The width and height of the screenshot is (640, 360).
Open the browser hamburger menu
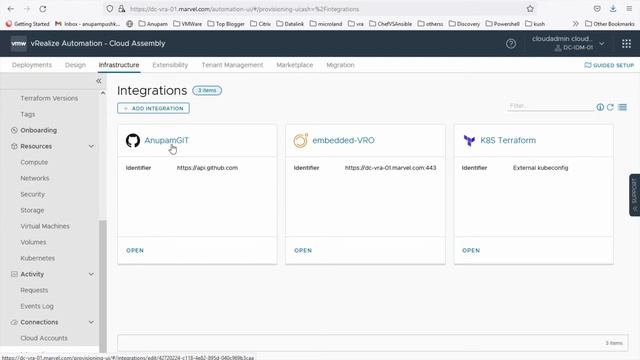coord(629,9)
